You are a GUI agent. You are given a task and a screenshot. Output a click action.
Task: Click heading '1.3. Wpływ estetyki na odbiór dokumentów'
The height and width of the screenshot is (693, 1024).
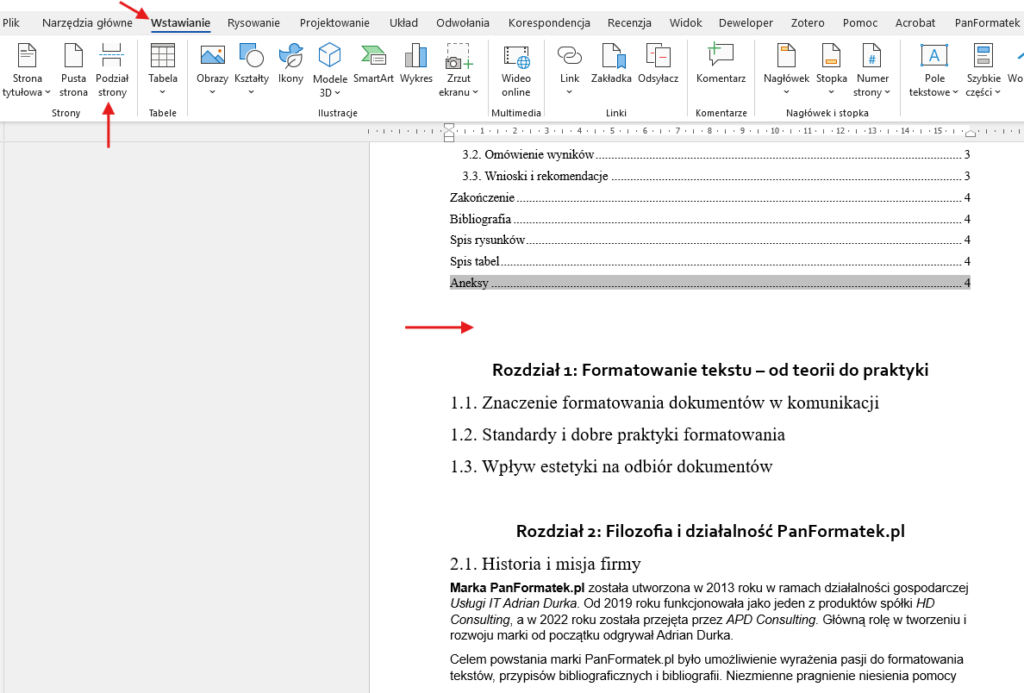click(611, 466)
